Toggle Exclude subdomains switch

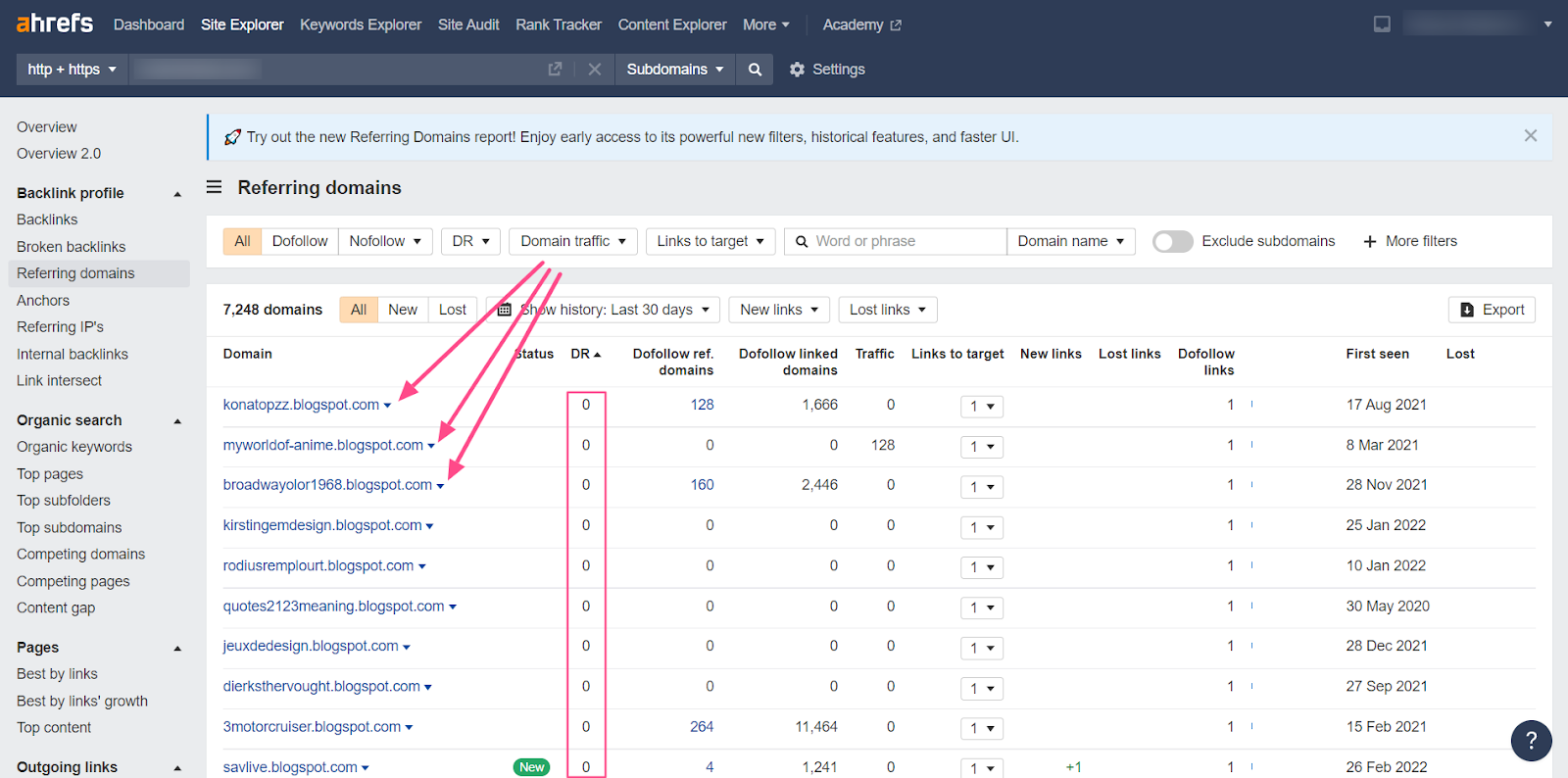1172,241
